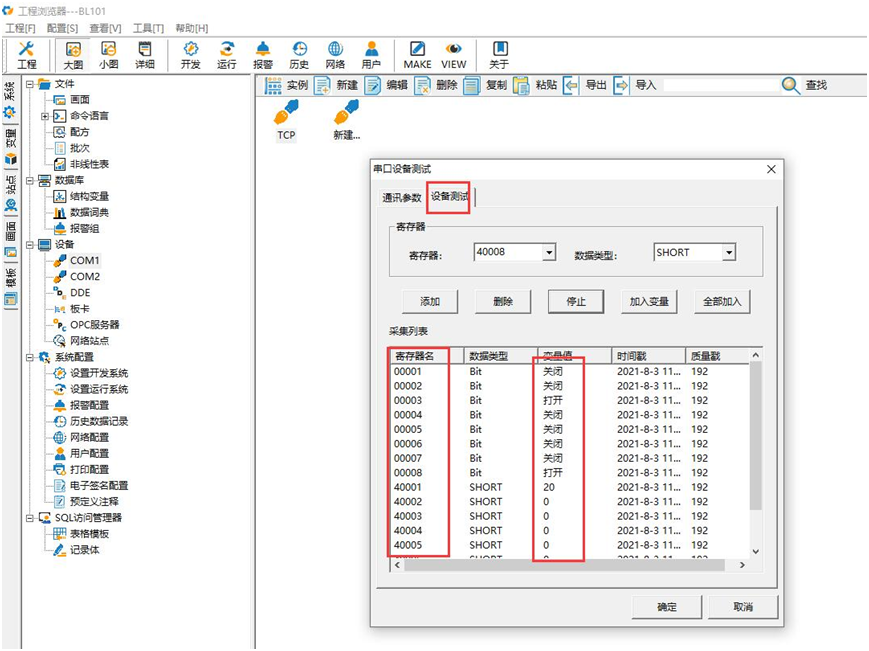
Task: Select the TCP device icon
Action: (286, 120)
